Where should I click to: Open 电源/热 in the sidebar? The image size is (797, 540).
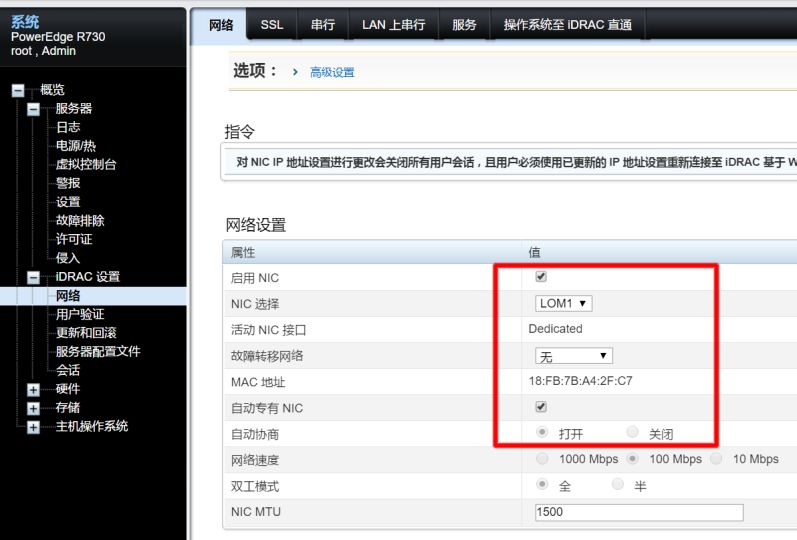(76, 146)
